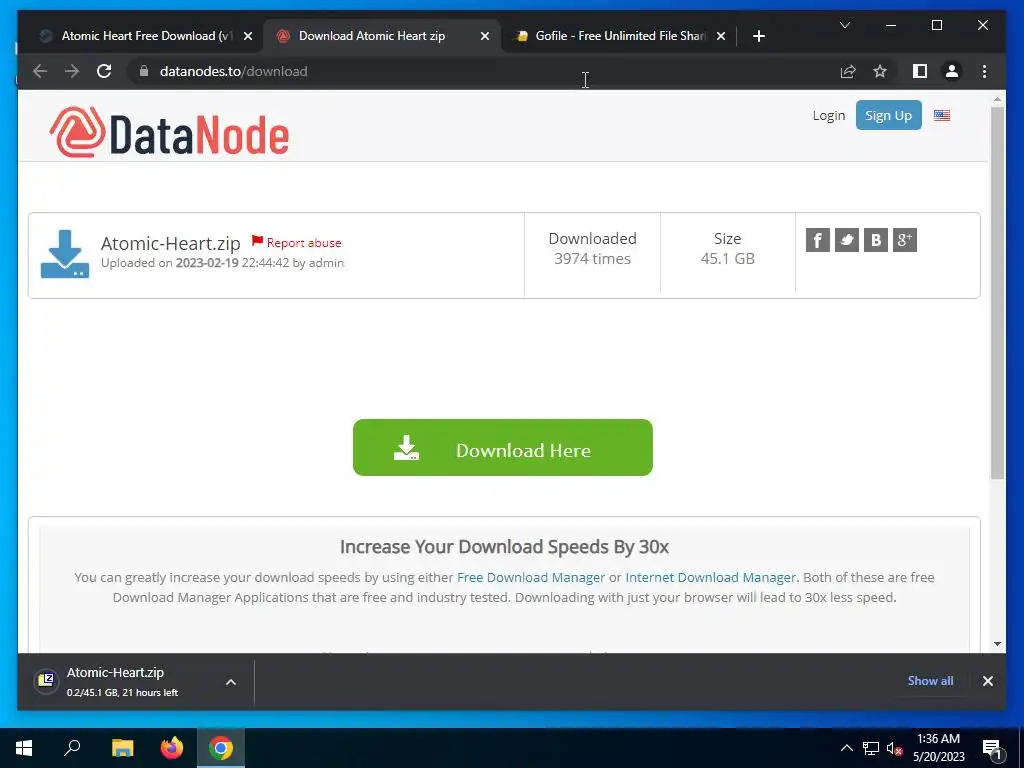Click the Google Plus share icon
Viewport: 1024px width, 768px height.
(905, 240)
